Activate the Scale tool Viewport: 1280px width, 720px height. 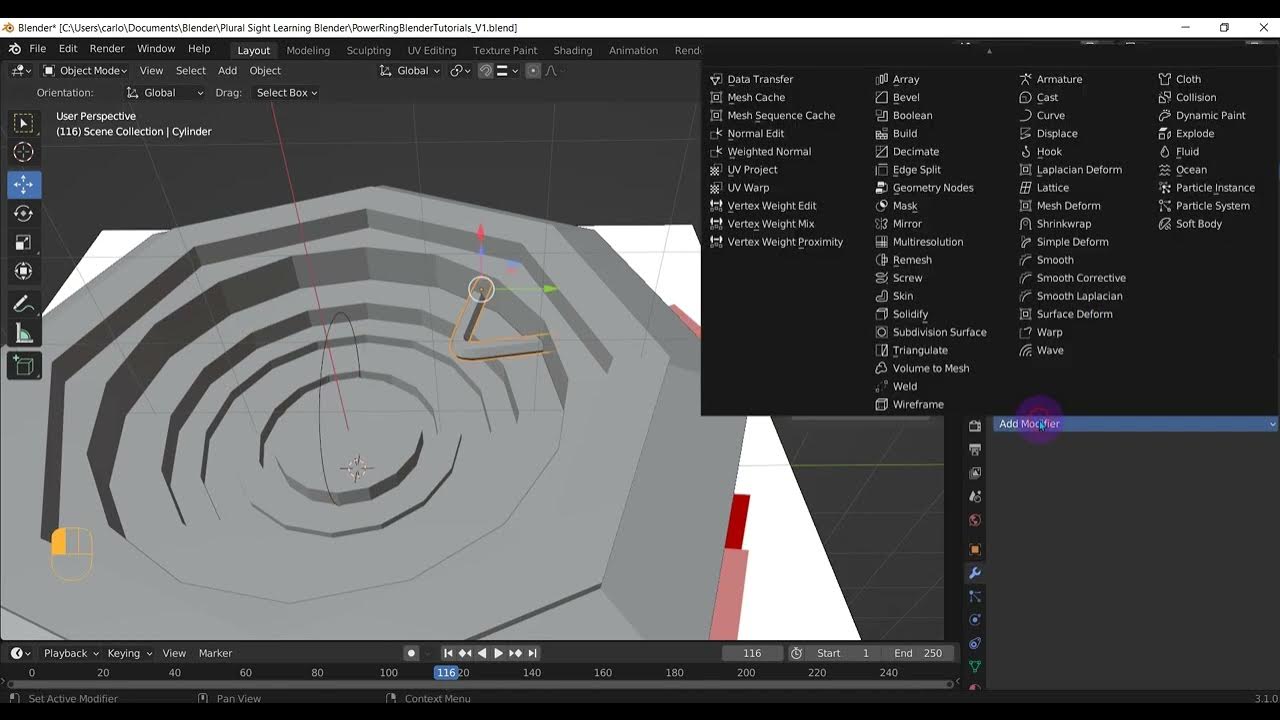(x=23, y=242)
